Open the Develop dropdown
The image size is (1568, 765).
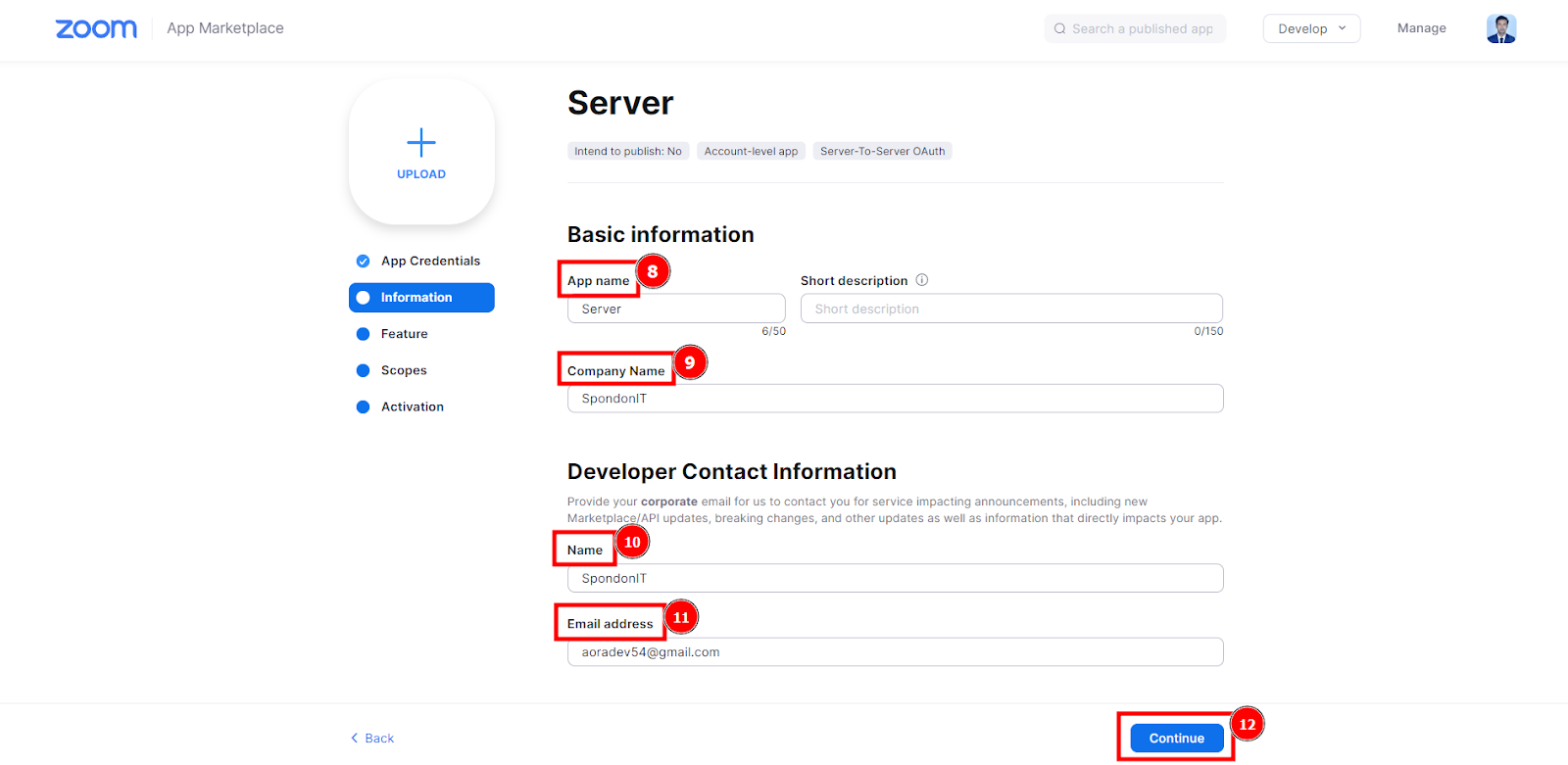pyautogui.click(x=1311, y=28)
